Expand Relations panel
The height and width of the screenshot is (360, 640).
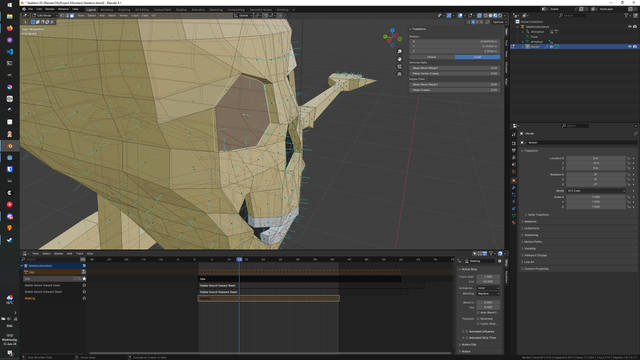(x=530, y=222)
